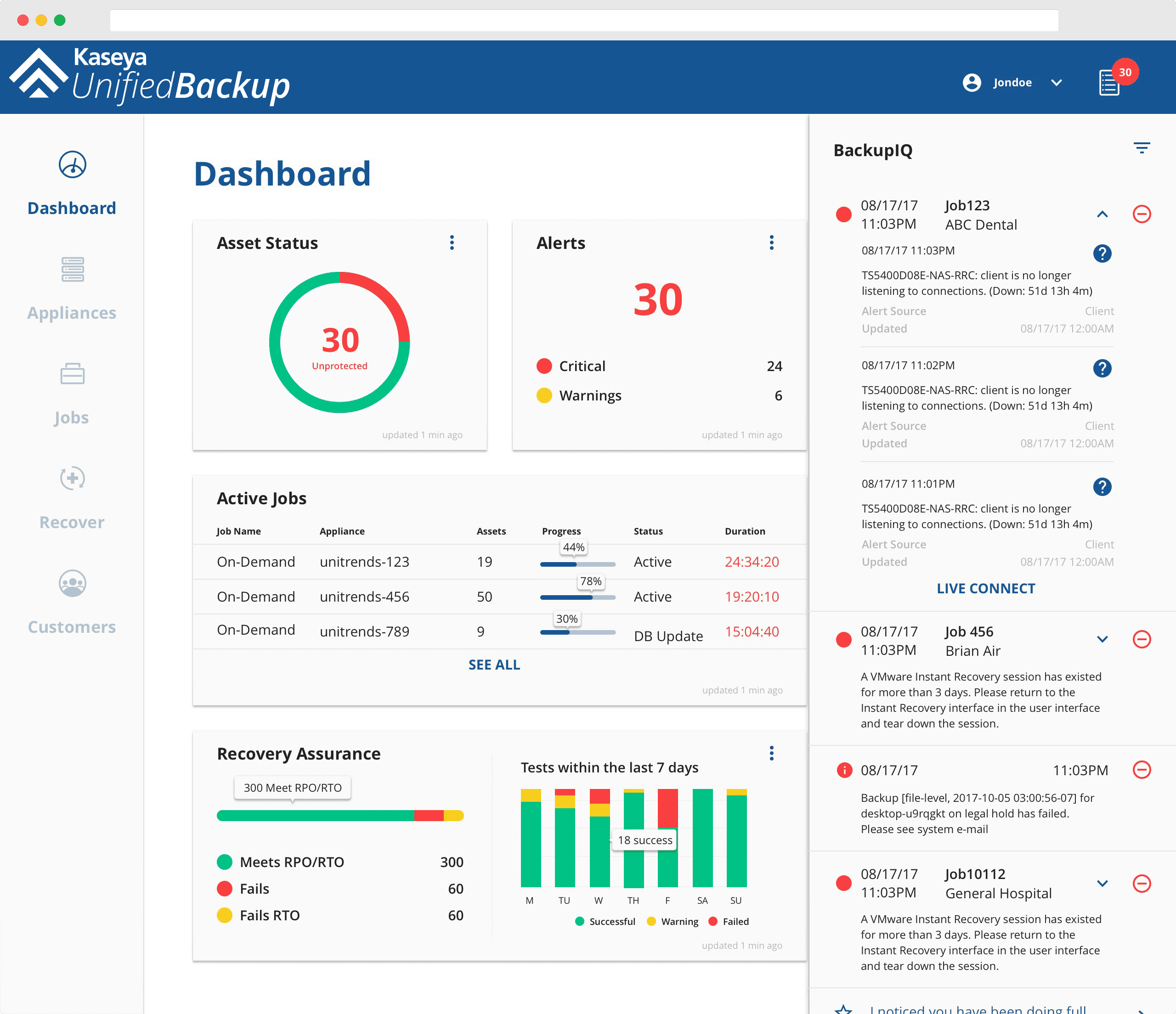
Task: Click the unitrends-456 progress bar
Action: click(x=577, y=597)
